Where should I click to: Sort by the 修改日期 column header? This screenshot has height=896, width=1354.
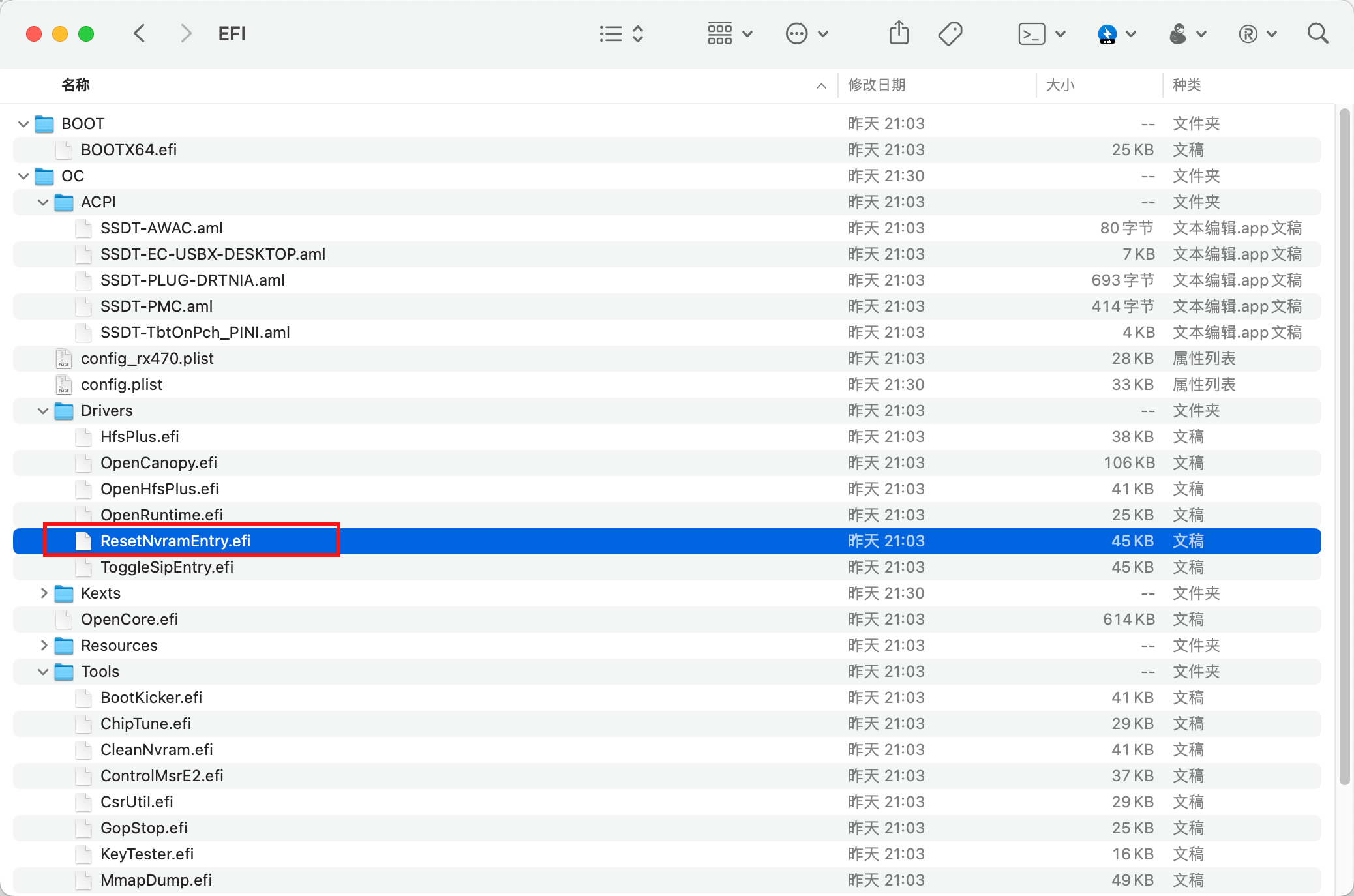pos(877,85)
